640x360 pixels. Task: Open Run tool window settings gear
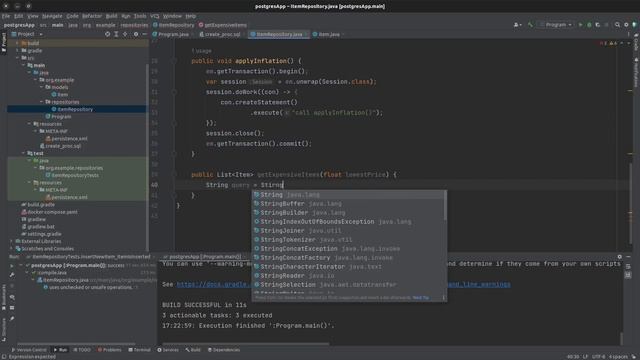pos(620,257)
